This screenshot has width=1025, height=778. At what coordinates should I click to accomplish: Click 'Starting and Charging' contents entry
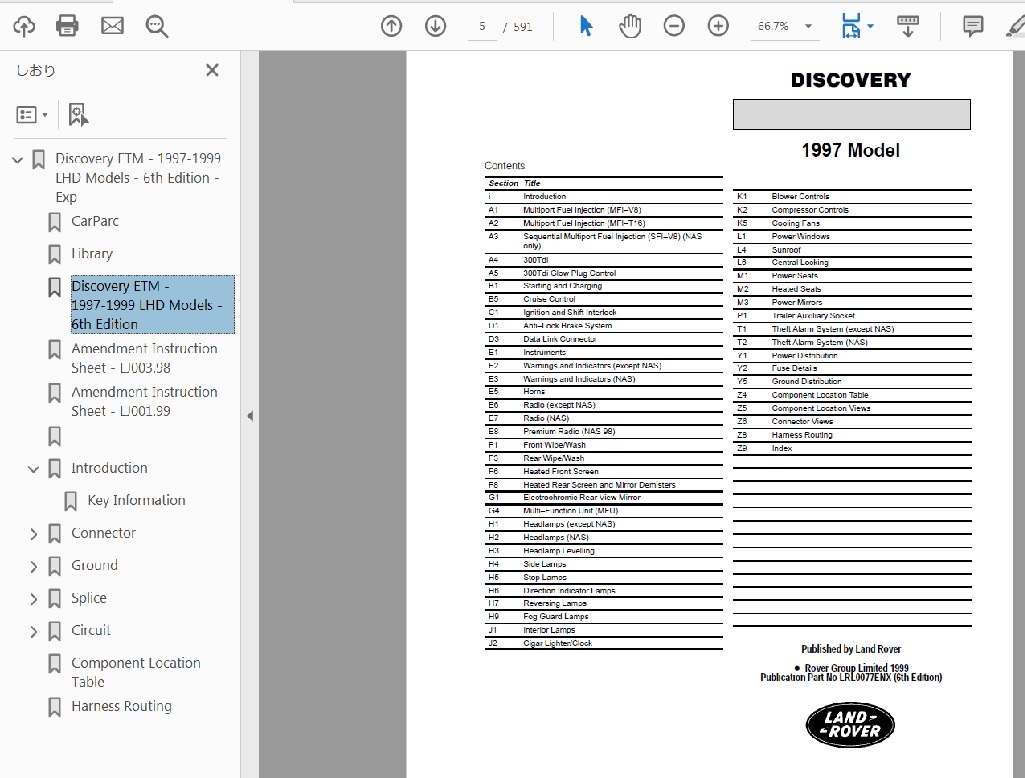[x=562, y=286]
